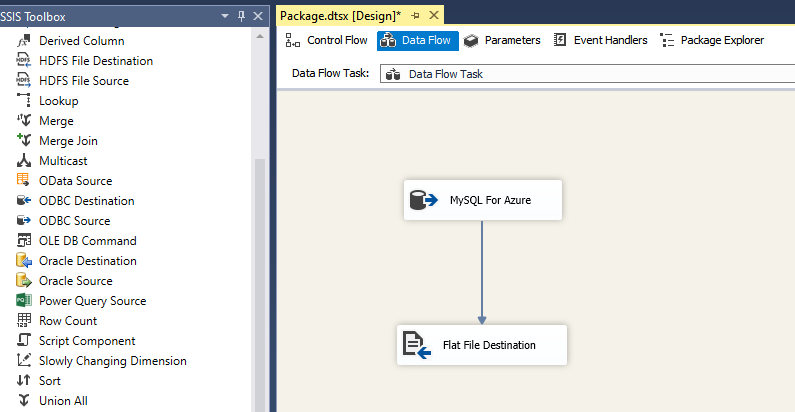Click the Union All icon
The image size is (795, 412).
[24, 401]
